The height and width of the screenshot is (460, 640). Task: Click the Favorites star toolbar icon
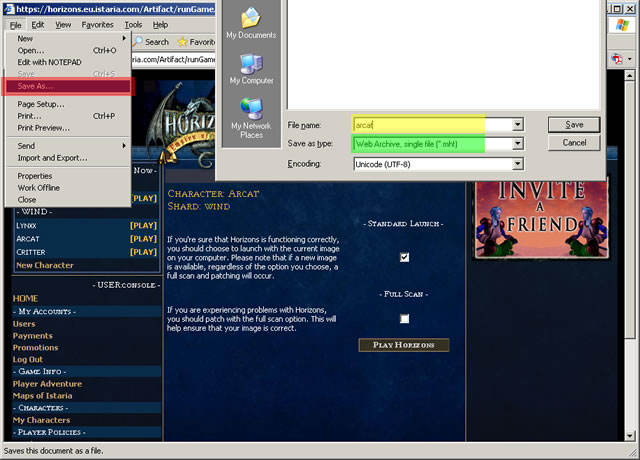tap(184, 42)
